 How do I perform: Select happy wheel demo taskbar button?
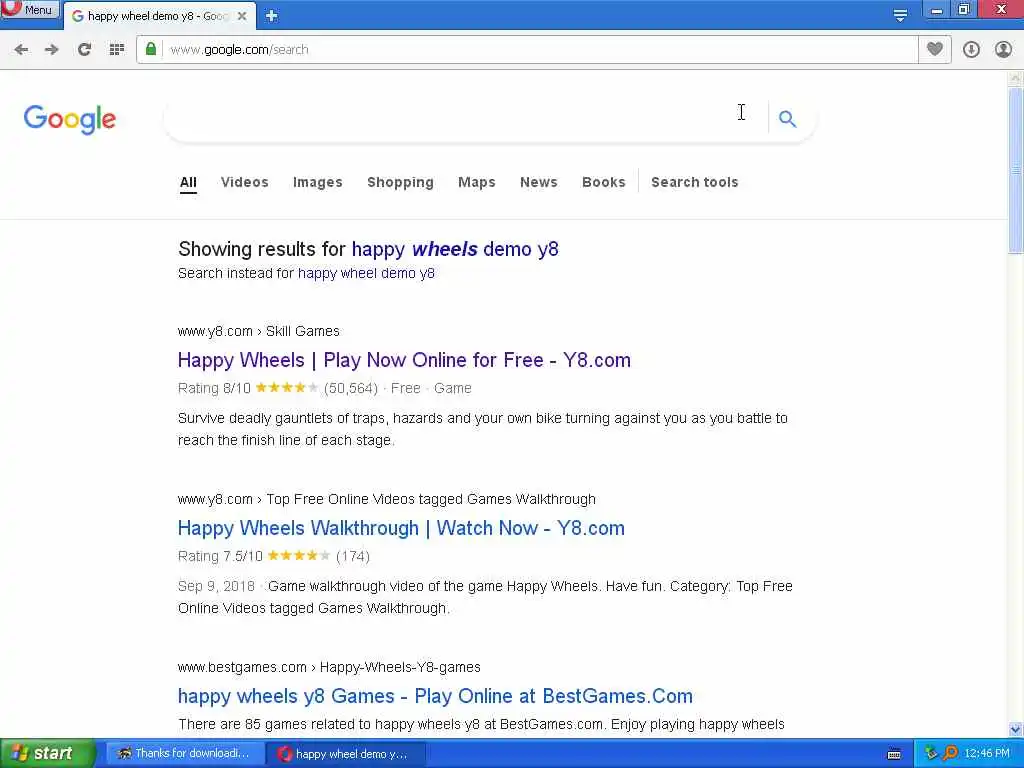pos(345,754)
